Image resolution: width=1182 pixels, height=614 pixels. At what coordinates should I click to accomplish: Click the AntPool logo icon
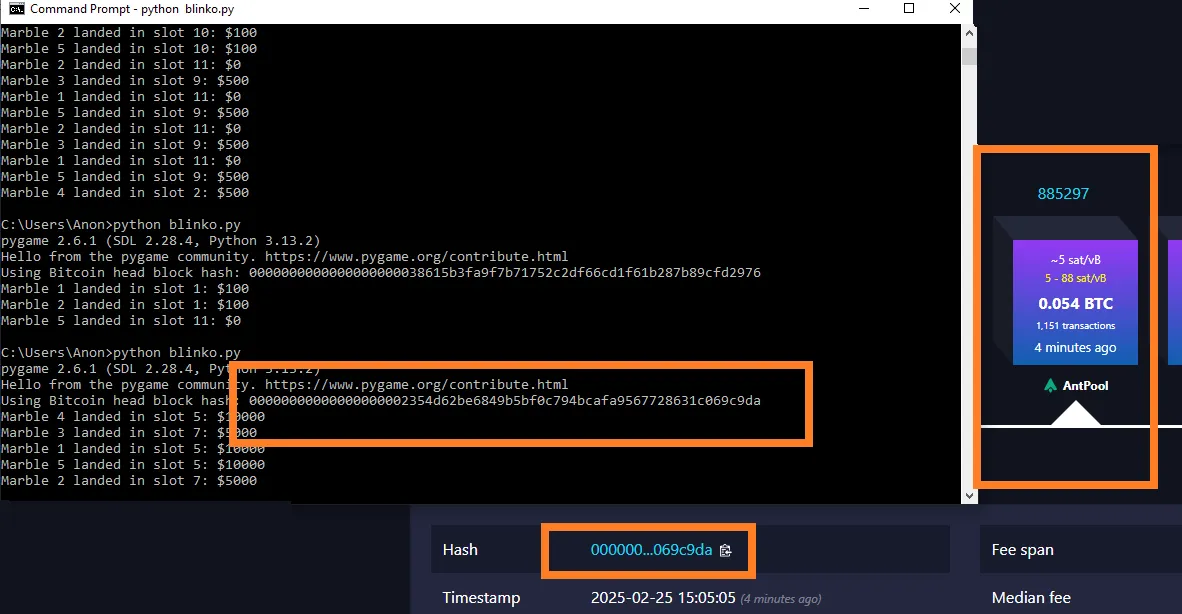tap(1050, 386)
